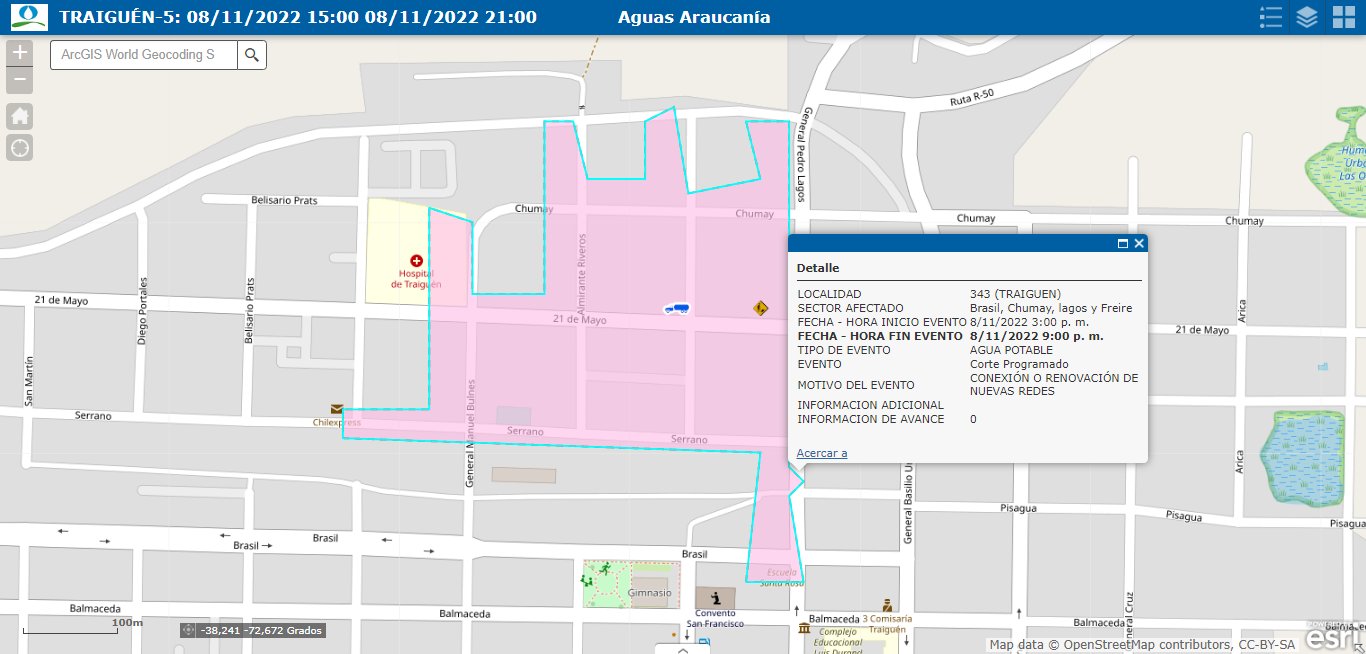Viewport: 1366px width, 654px height.
Task: Click the roadwork warning sign marker
Action: [761, 308]
